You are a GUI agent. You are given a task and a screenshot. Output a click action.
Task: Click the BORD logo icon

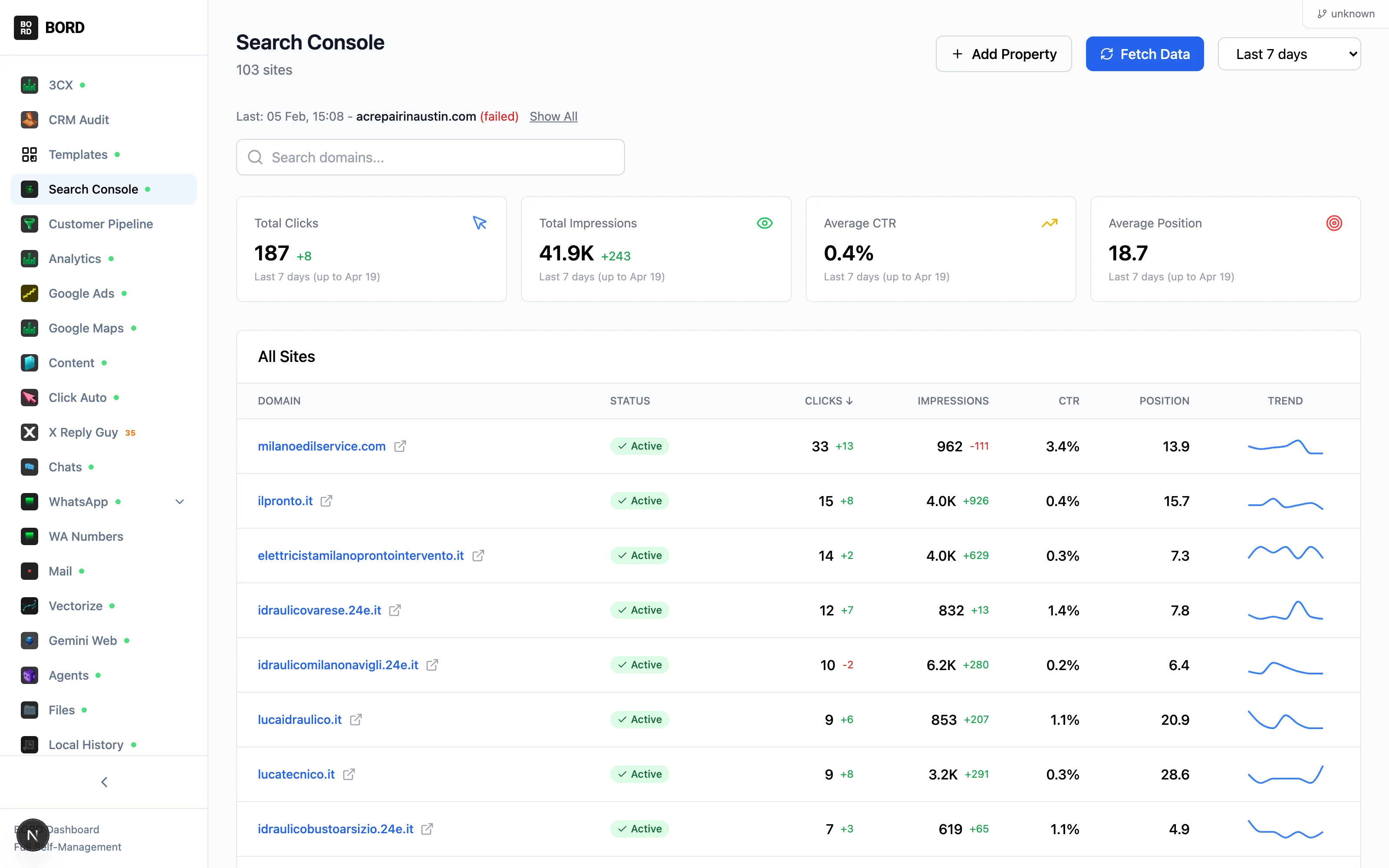pyautogui.click(x=26, y=27)
